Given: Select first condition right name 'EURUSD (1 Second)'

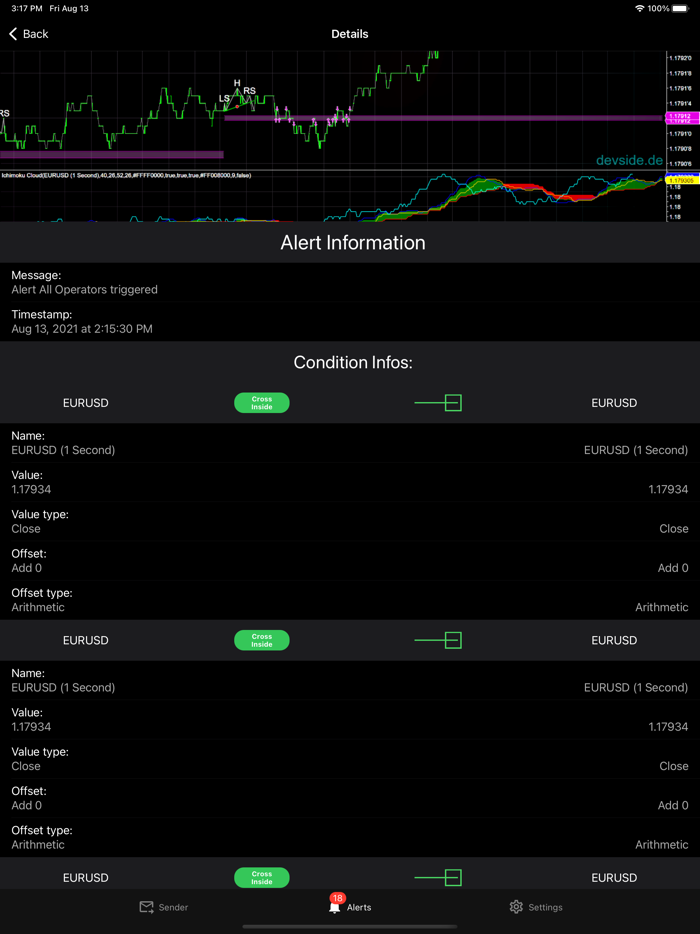Looking at the screenshot, I should click(x=636, y=450).
